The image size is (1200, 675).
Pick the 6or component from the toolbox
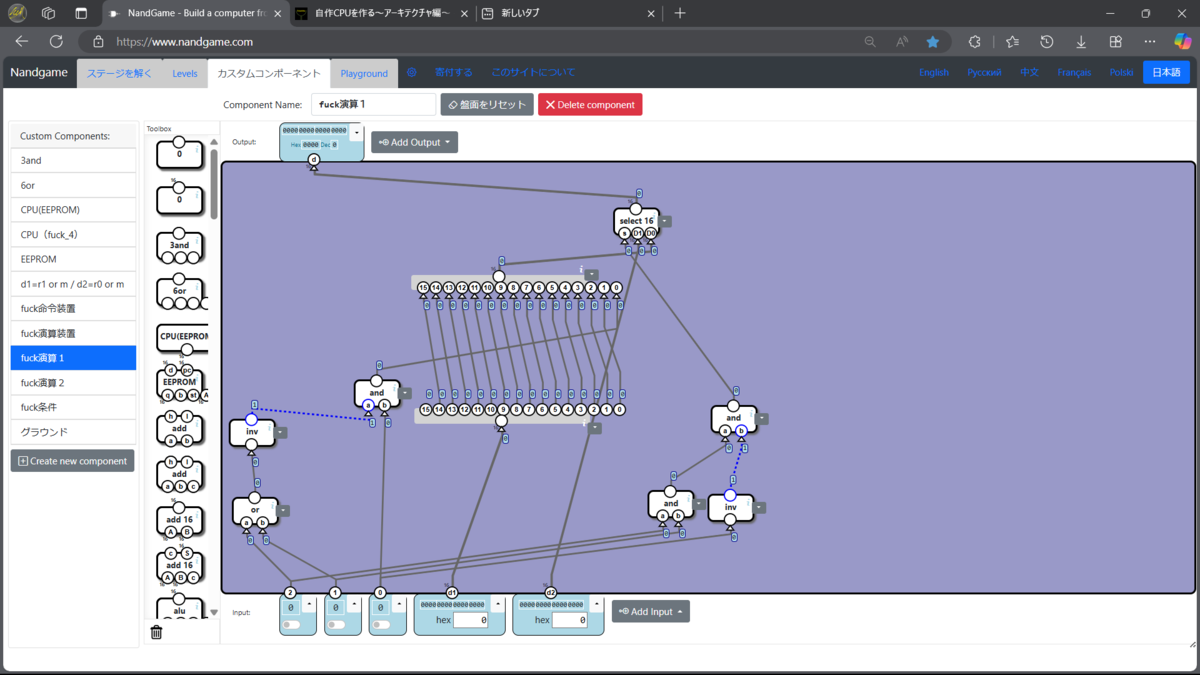click(180, 292)
